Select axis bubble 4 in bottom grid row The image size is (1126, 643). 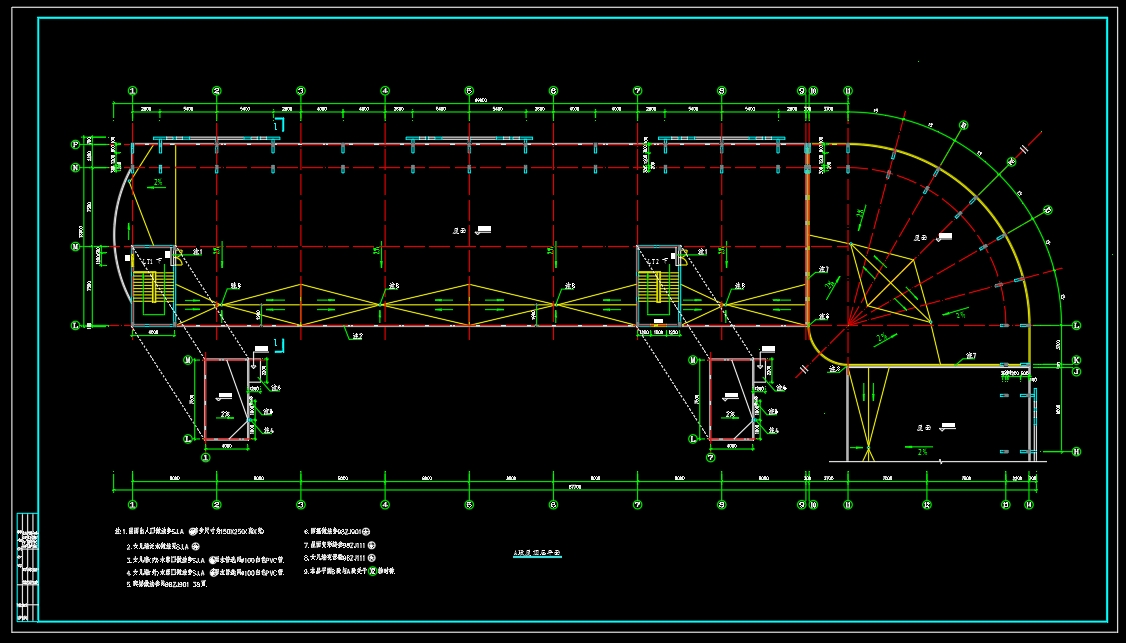[x=385, y=505]
